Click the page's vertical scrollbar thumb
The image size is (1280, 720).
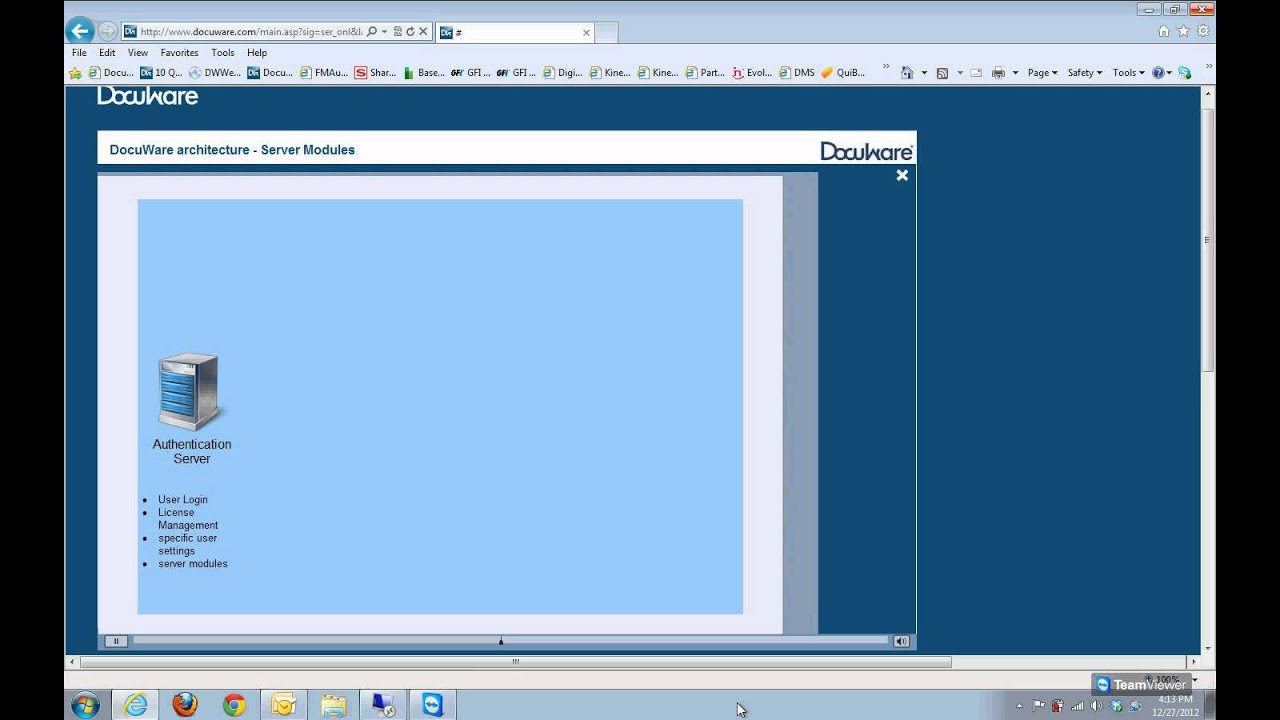(1208, 240)
